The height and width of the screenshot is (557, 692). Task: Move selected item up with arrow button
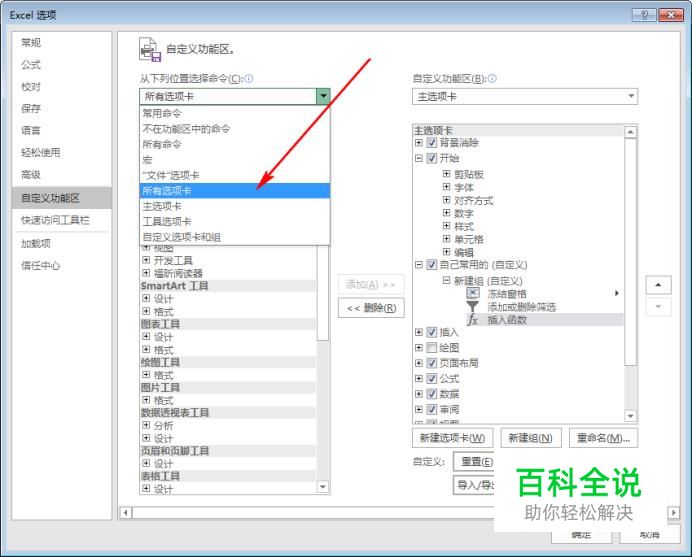point(658,285)
